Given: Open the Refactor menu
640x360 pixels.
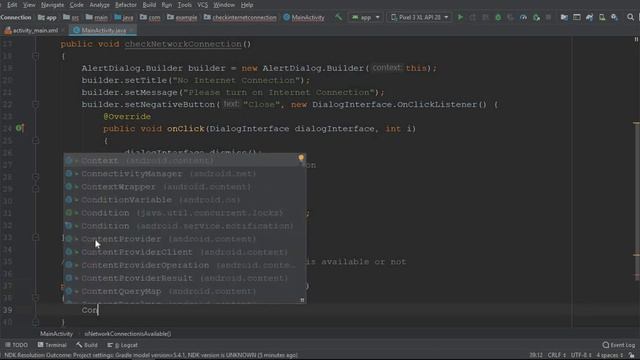Looking at the screenshot, I should click(x=125, y=5).
